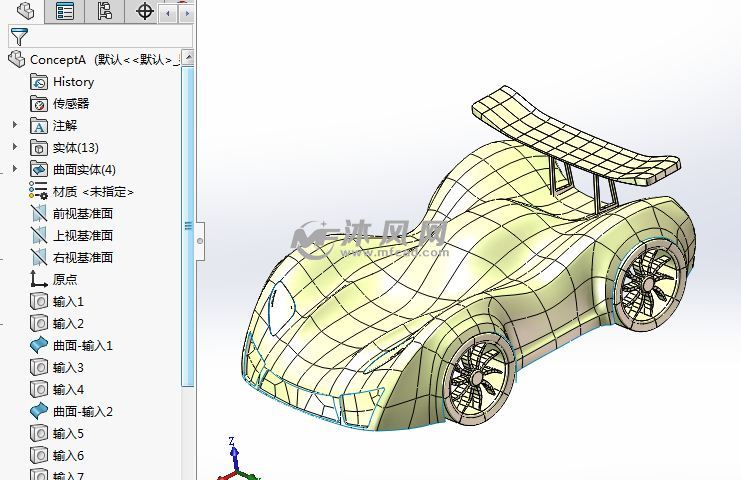The height and width of the screenshot is (480, 741).
Task: Click the feature tree filter funnel icon
Action: pyautogui.click(x=19, y=36)
